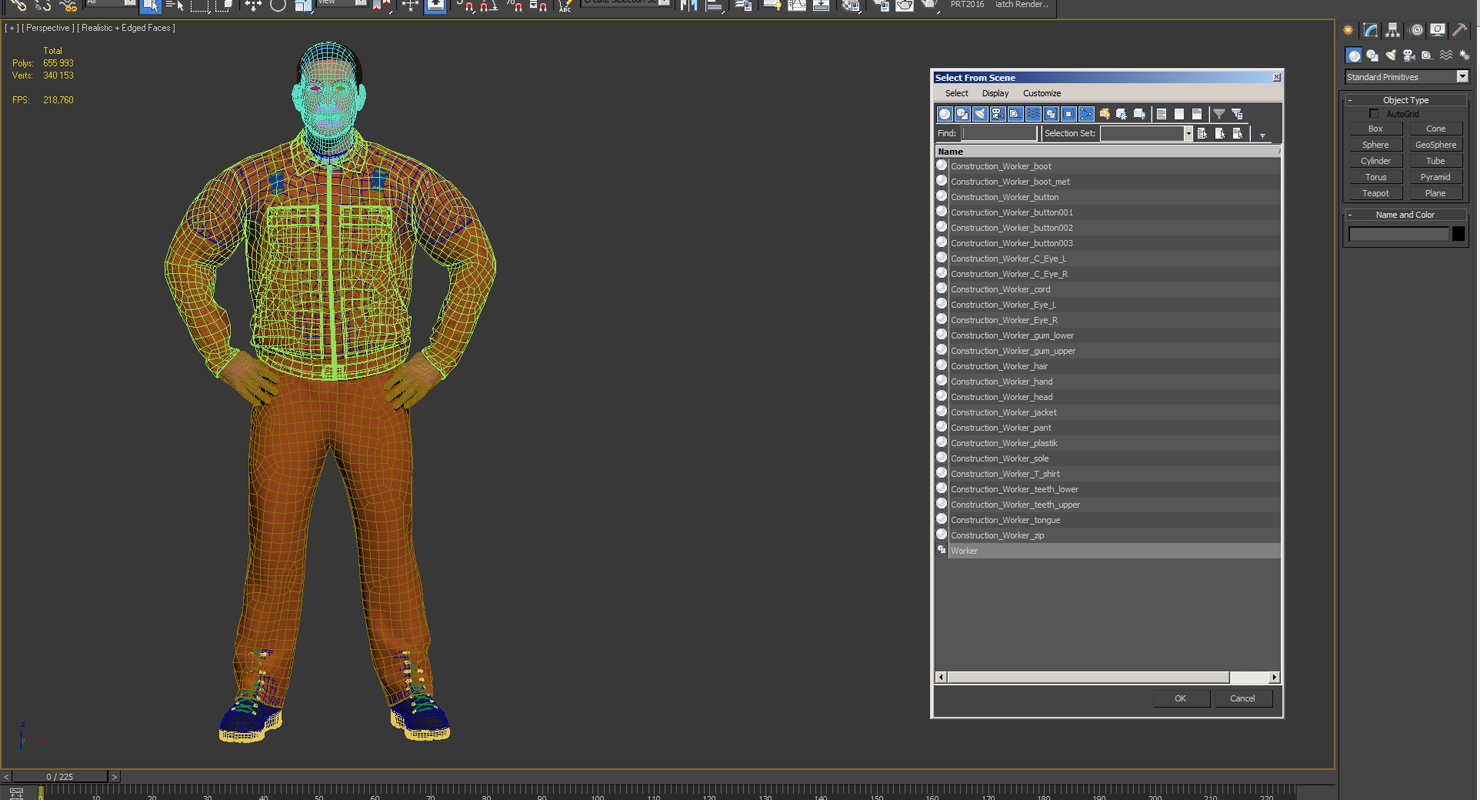Toggle the Display Geometry filter in dialog
Viewport: 1480px width, 800px height.
point(945,114)
